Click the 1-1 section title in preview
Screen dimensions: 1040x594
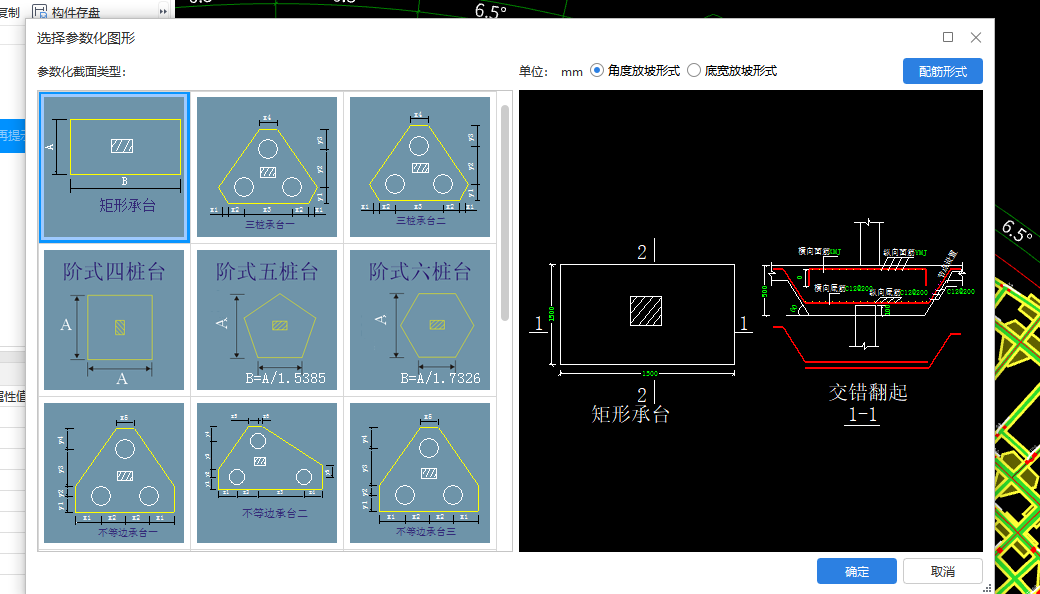pos(862,415)
